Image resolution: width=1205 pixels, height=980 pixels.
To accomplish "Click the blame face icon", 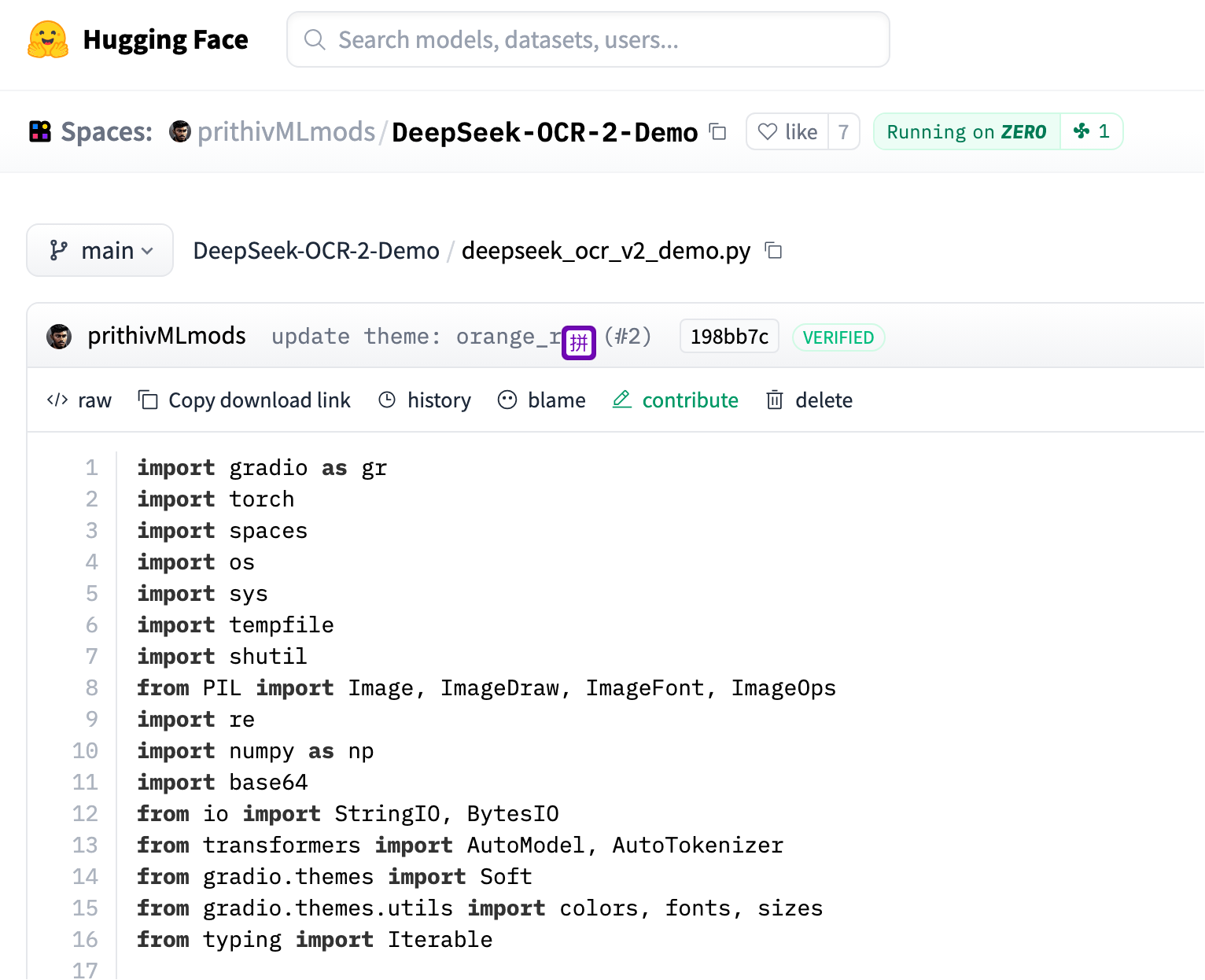I will (507, 400).
